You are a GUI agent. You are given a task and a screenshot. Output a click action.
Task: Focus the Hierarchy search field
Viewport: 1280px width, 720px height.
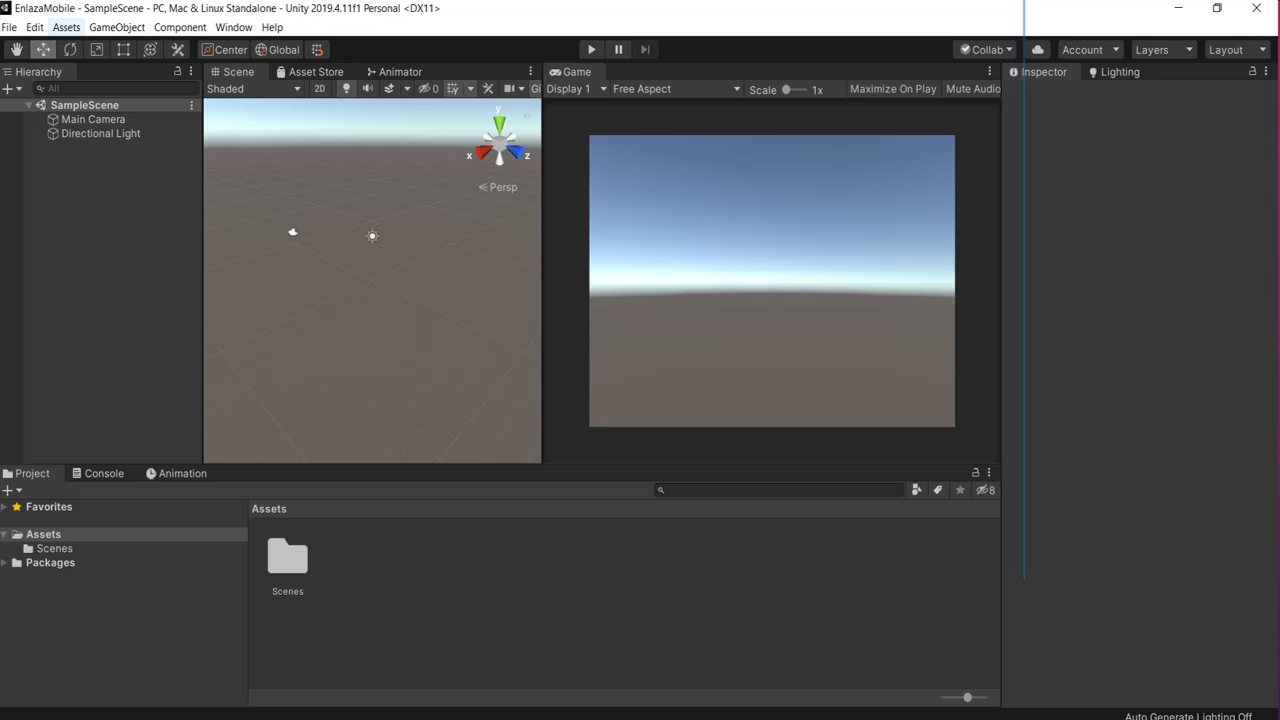[x=115, y=89]
